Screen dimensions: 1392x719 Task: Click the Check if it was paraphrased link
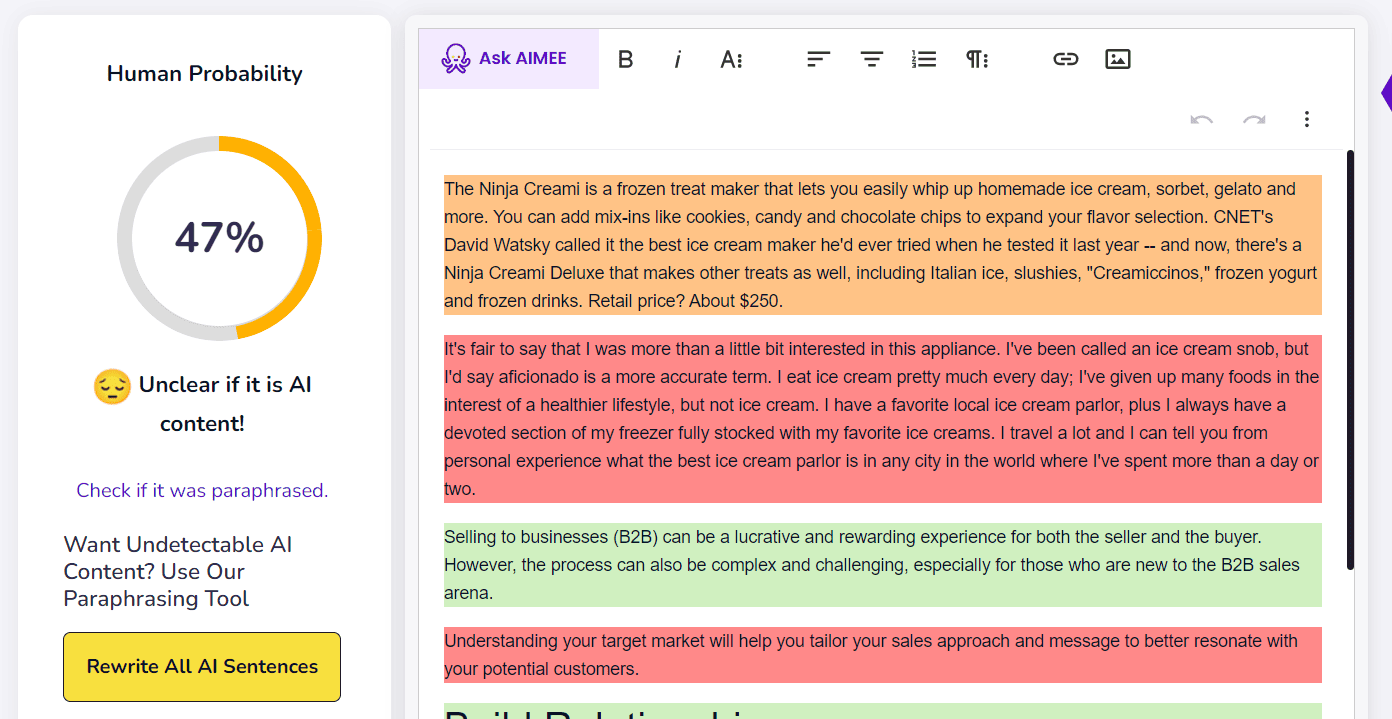click(x=202, y=490)
